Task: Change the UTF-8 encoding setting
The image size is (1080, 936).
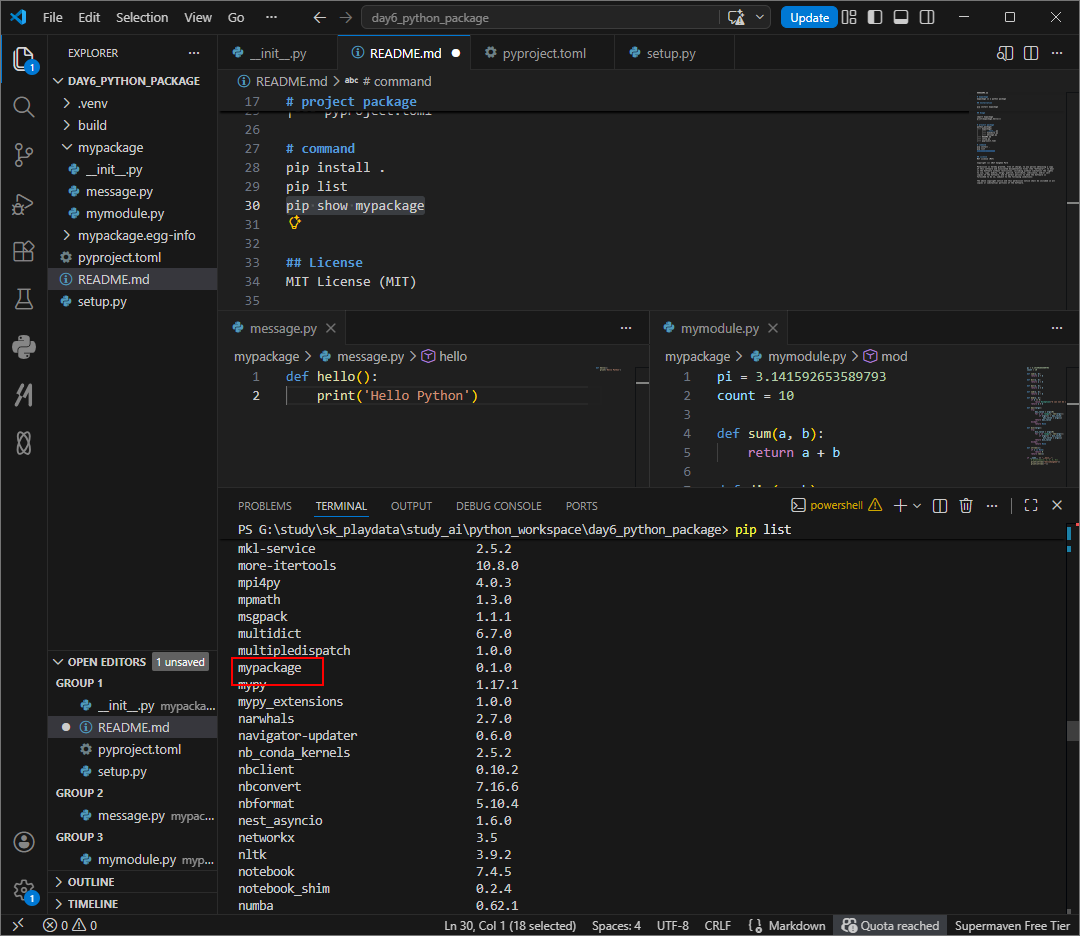Action: (673, 926)
